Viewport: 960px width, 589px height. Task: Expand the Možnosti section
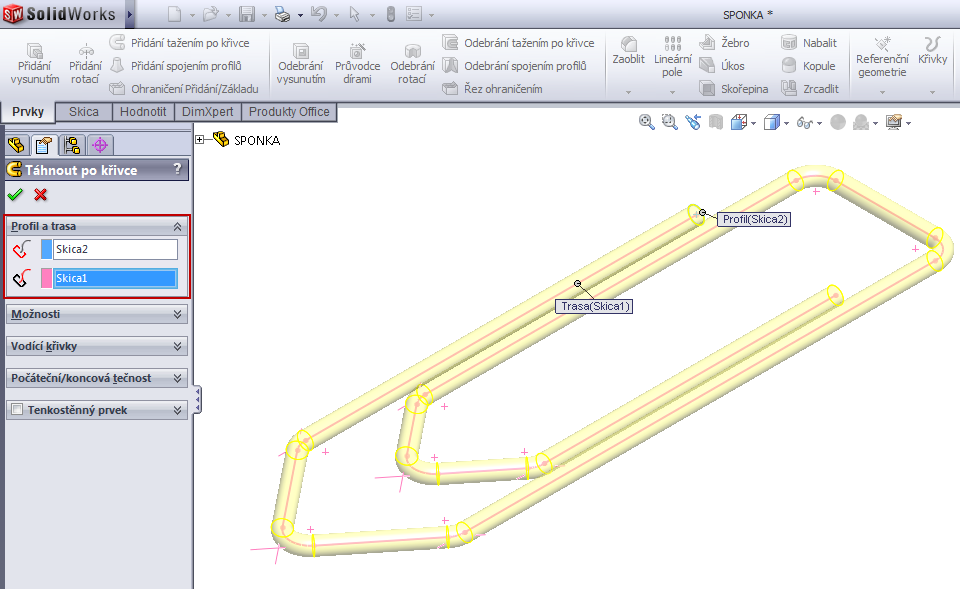[97, 314]
